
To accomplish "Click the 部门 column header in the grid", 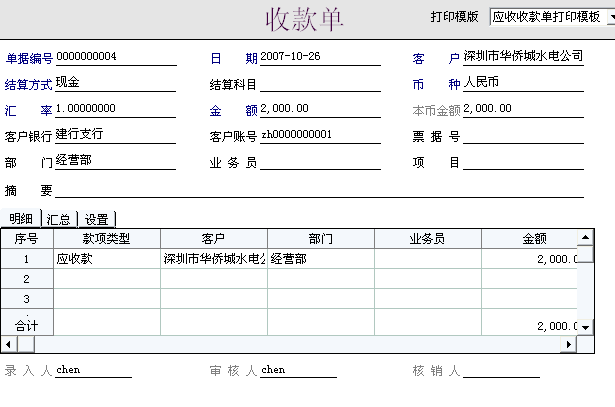I will 321,238.
